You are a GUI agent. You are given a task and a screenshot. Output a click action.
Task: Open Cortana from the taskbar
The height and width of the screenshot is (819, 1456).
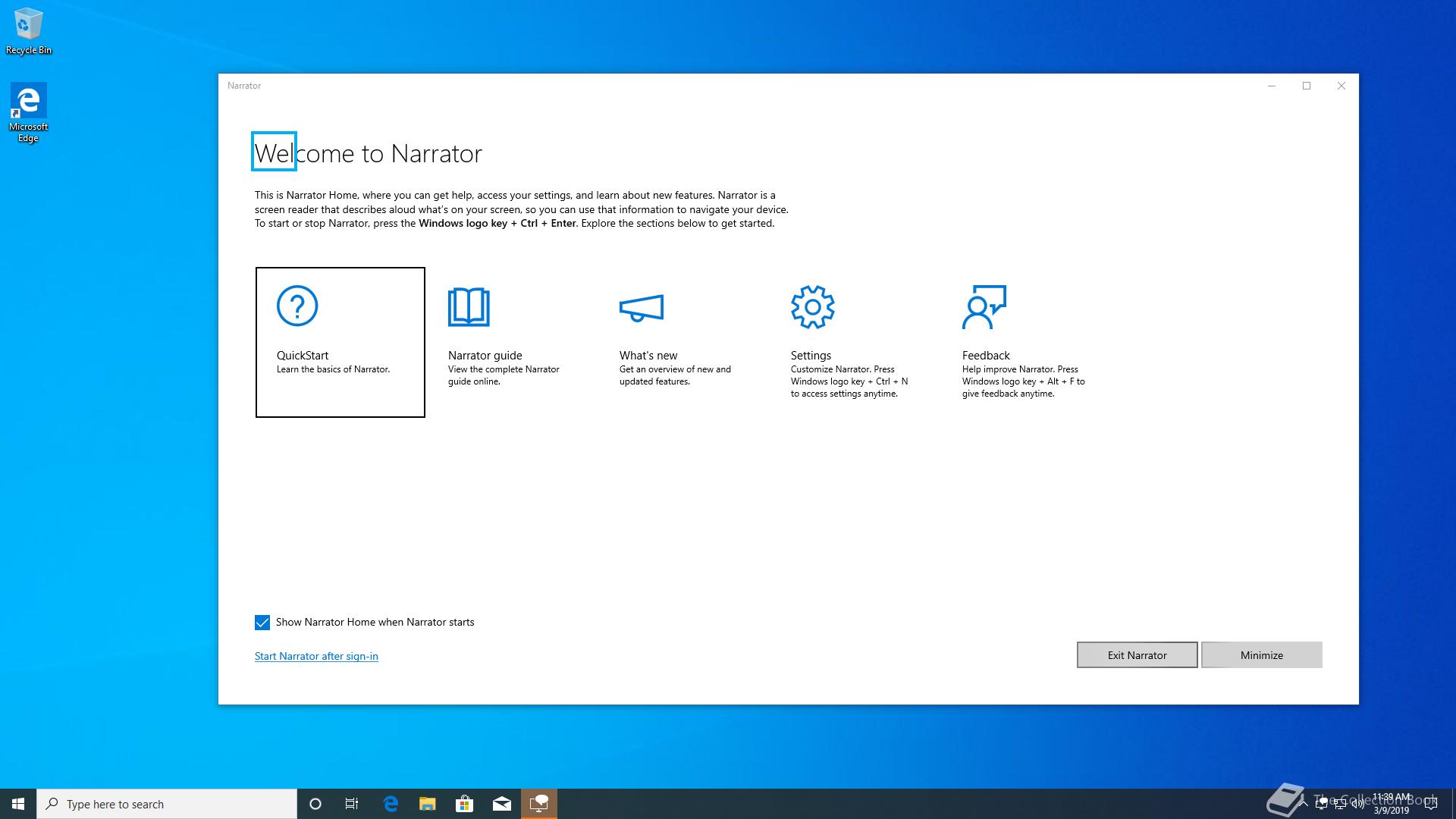315,804
